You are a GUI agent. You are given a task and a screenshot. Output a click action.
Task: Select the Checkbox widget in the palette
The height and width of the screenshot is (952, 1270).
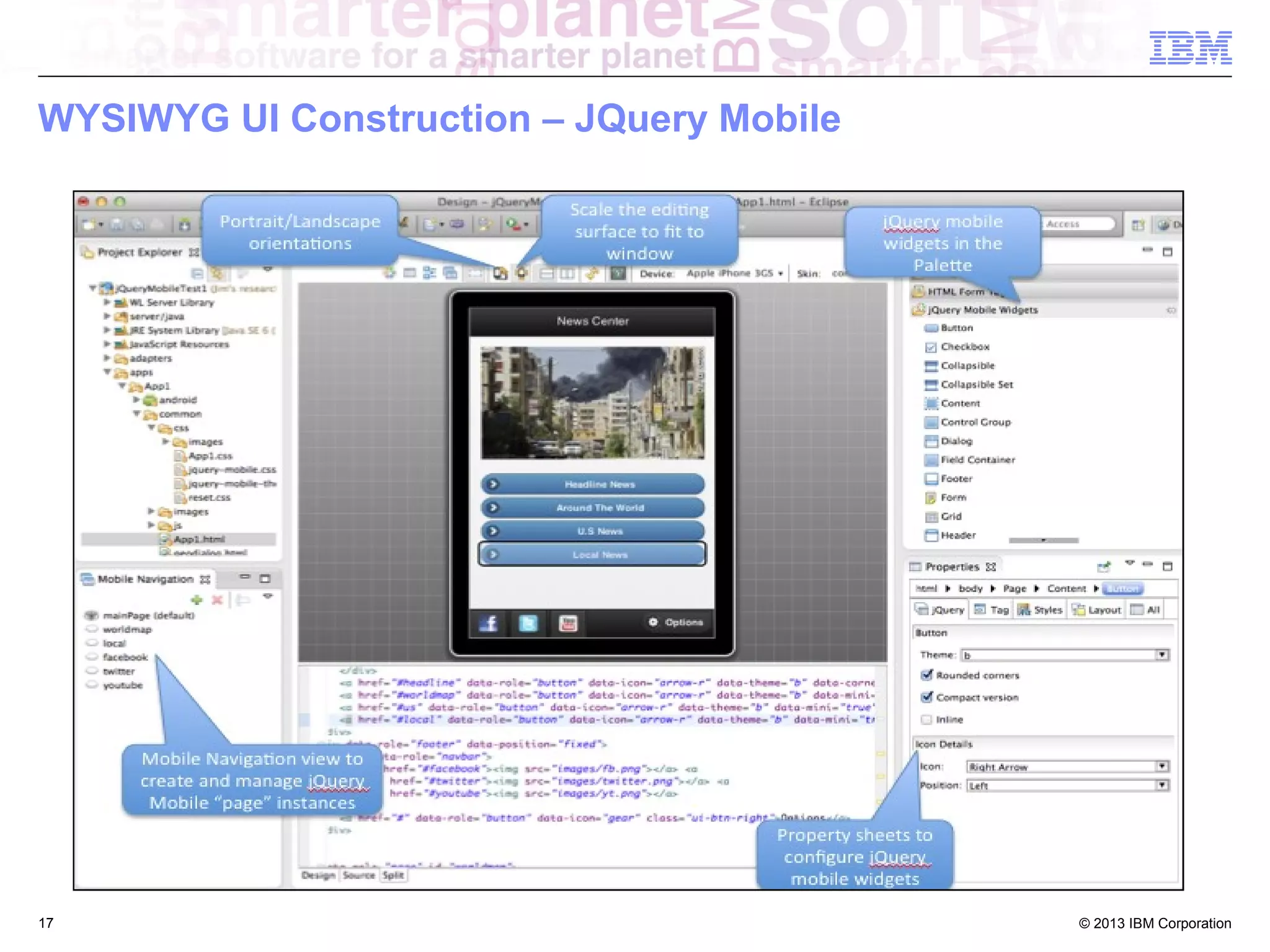[x=957, y=346]
